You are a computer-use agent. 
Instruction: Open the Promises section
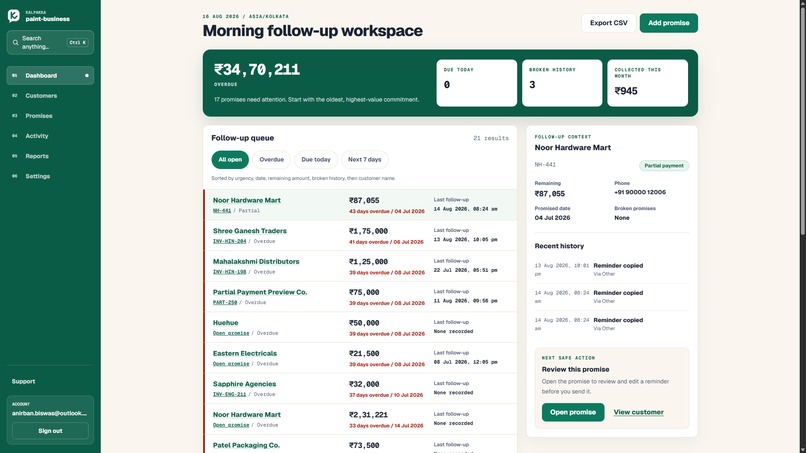(50, 116)
